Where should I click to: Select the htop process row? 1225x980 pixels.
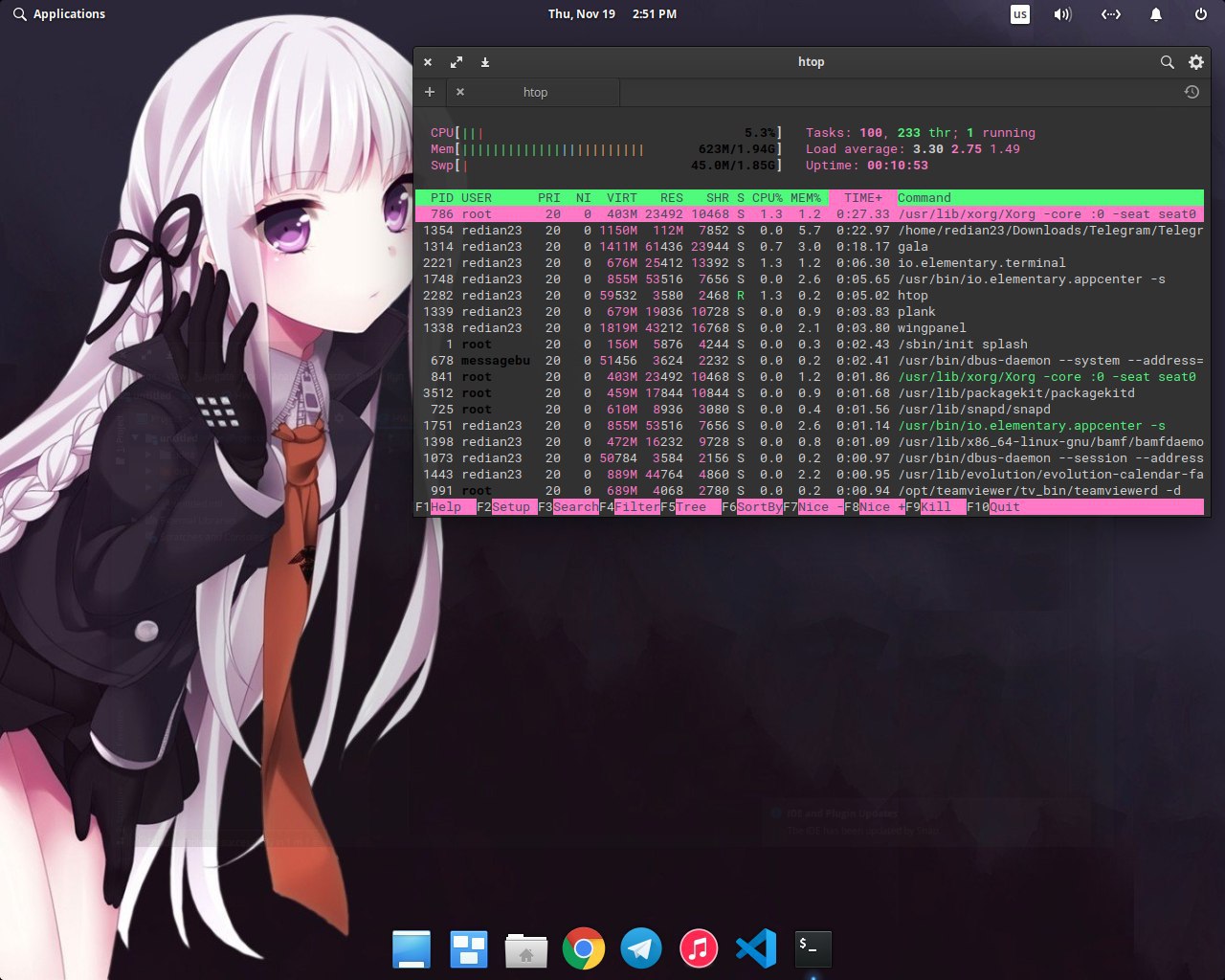pos(810,296)
